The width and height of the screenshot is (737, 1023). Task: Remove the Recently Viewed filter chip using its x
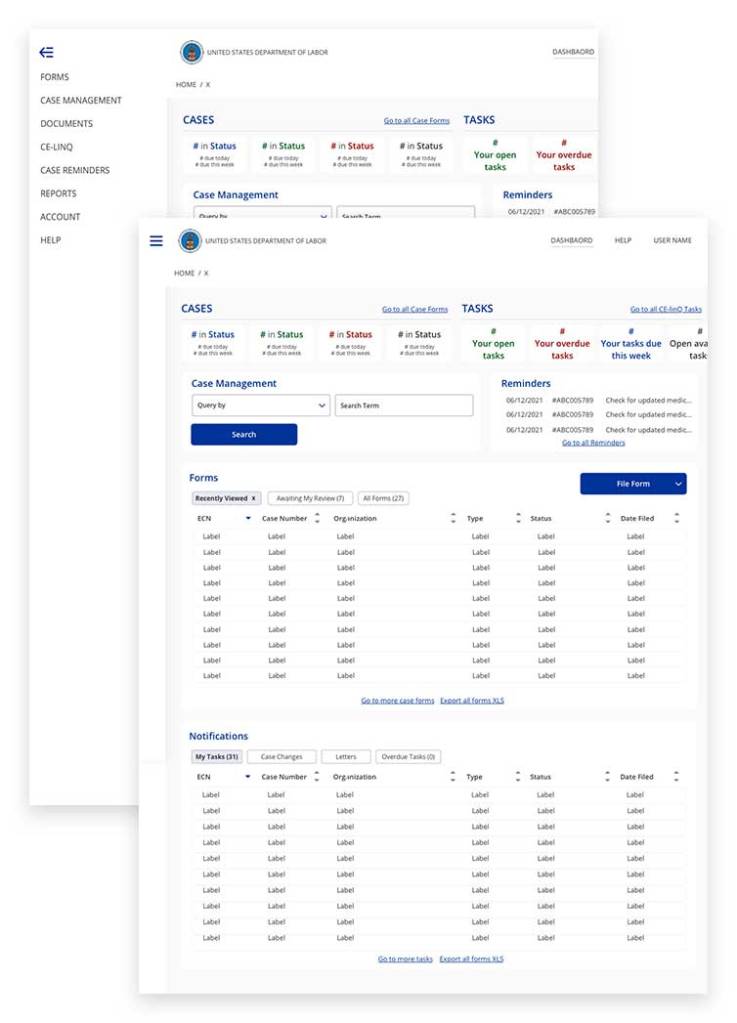click(x=253, y=498)
